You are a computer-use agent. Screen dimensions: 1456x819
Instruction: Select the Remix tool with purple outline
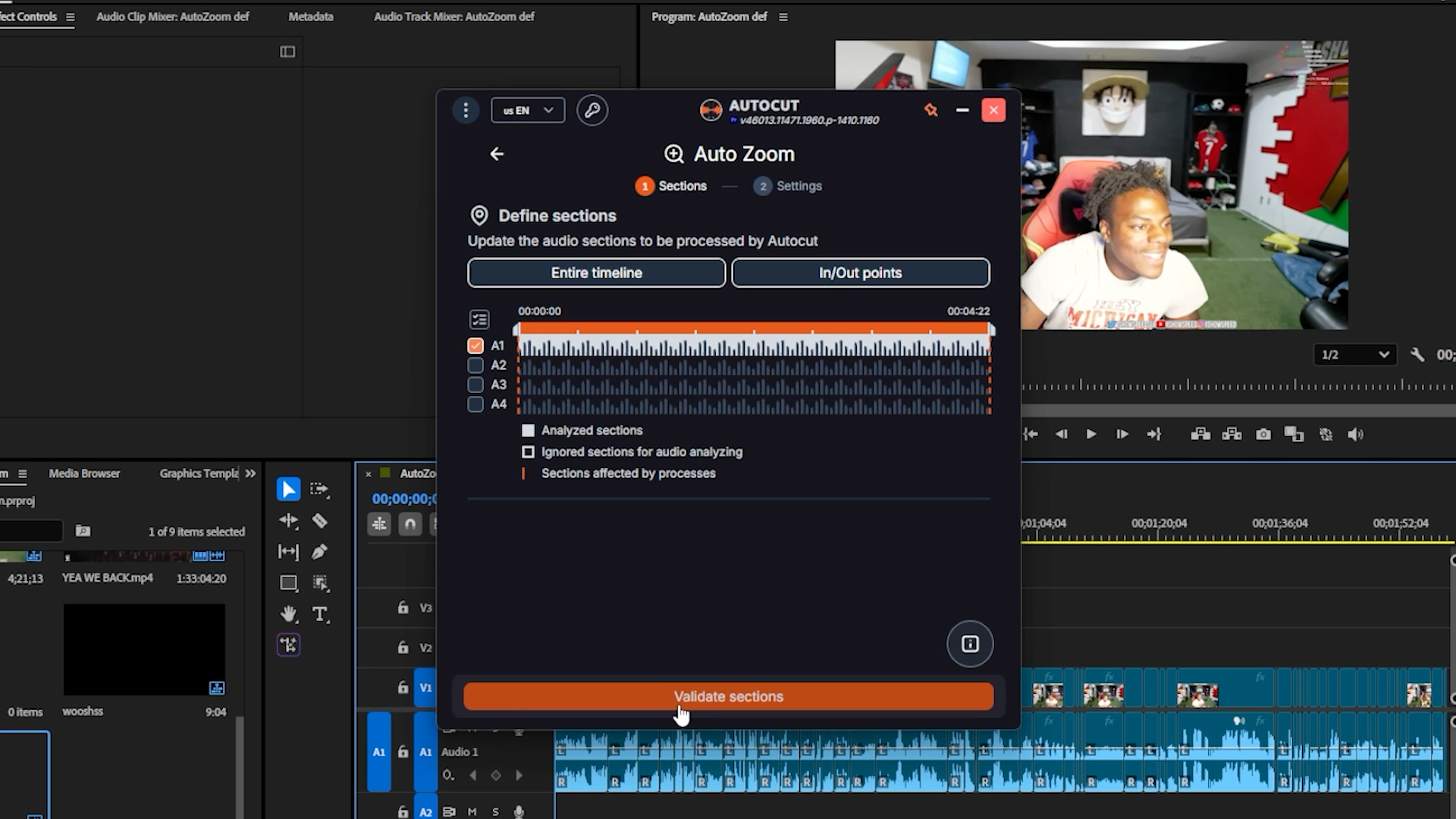click(288, 645)
